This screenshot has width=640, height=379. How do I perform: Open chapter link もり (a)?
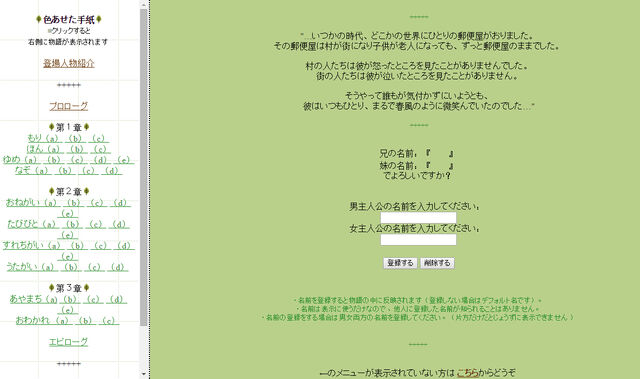(44, 138)
